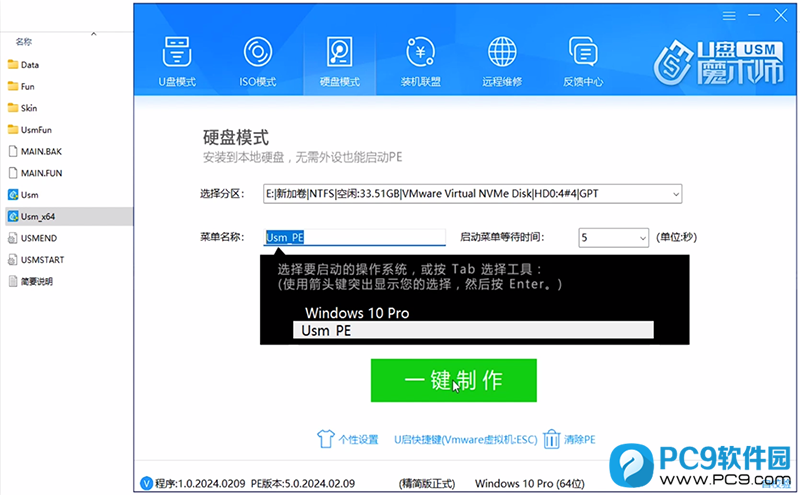Open 反馈中心 section

pos(583,62)
